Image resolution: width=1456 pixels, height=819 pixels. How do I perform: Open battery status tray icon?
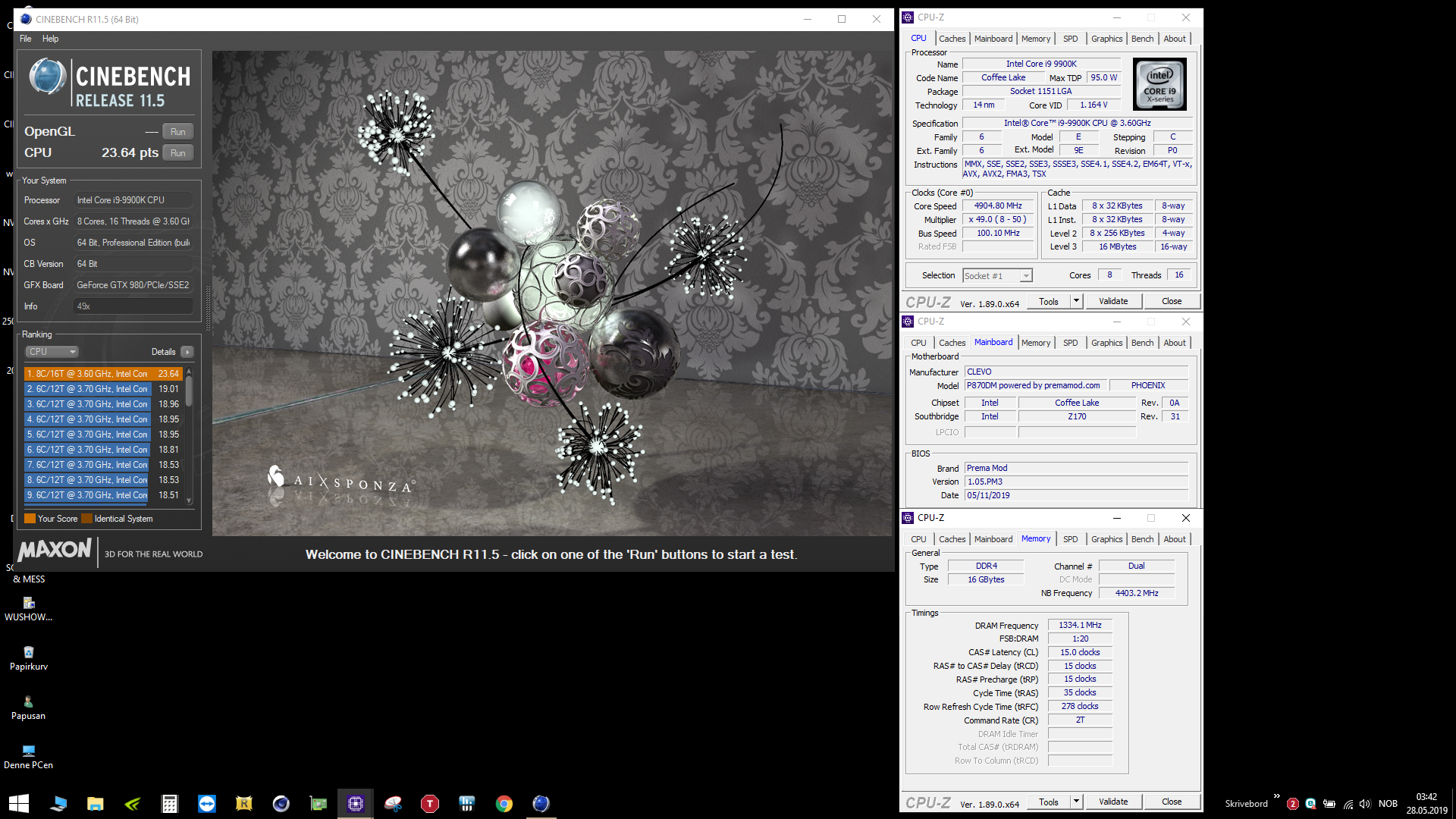point(1329,804)
